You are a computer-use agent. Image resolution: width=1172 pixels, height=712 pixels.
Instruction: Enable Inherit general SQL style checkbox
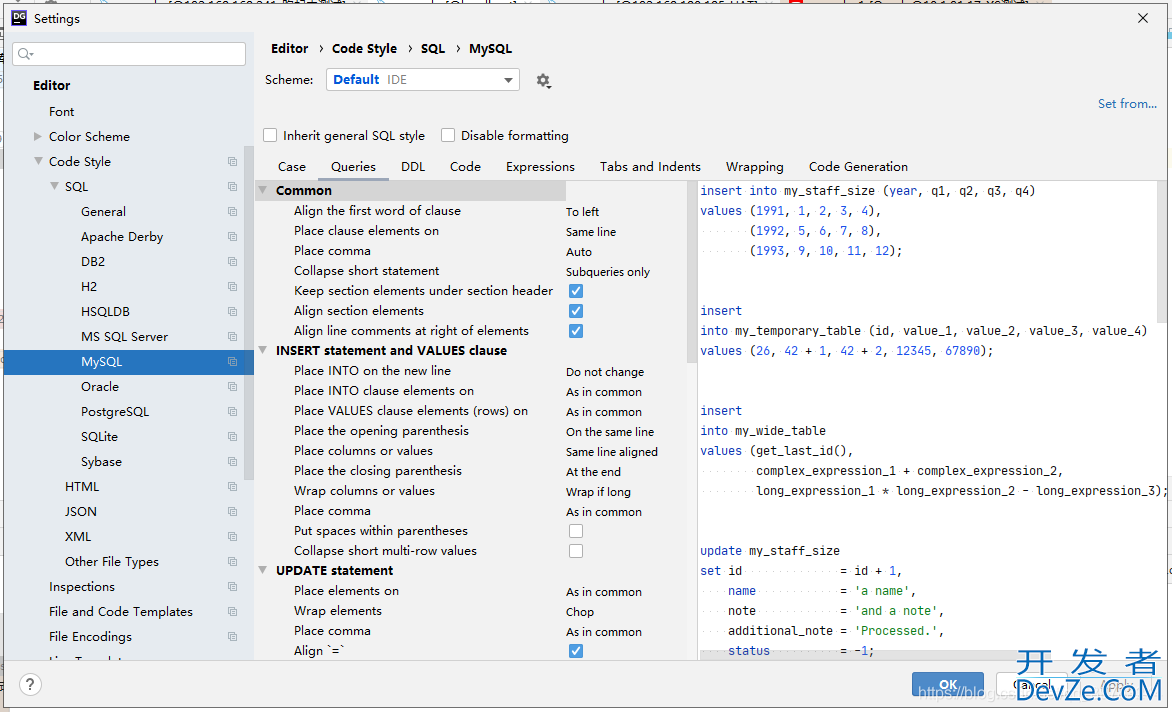[270, 135]
